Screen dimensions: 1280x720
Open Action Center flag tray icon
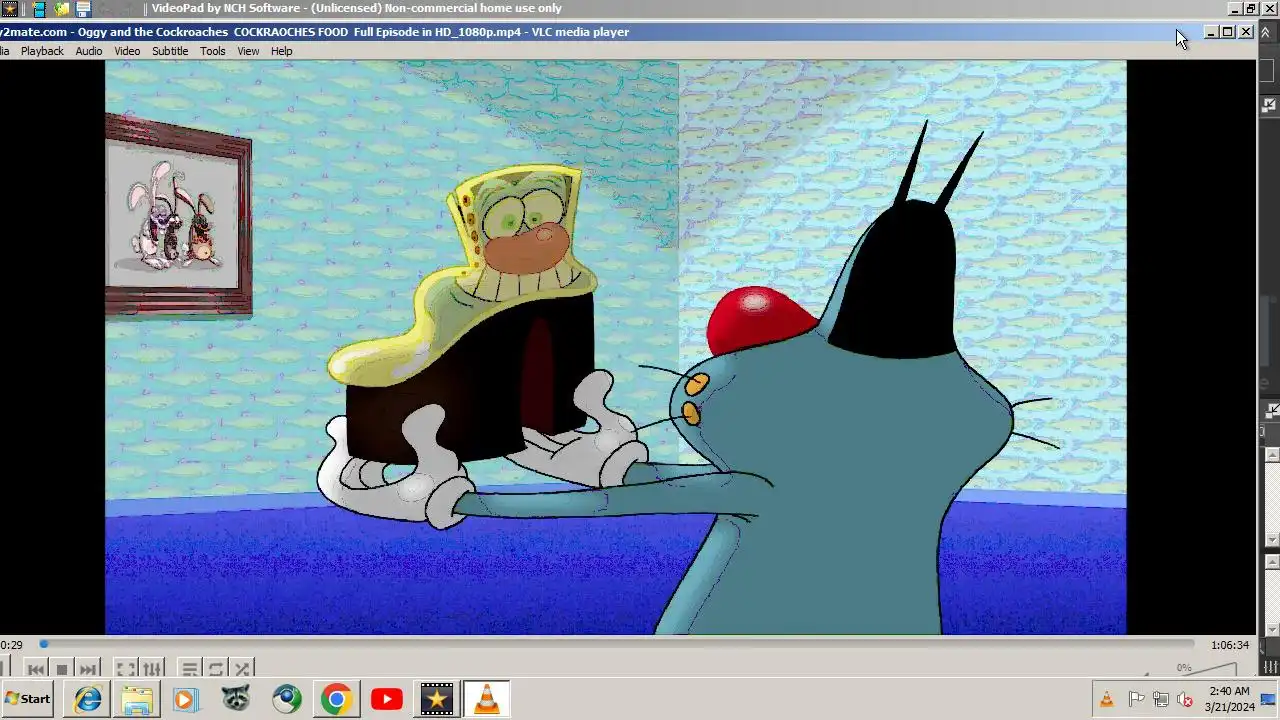1137,699
